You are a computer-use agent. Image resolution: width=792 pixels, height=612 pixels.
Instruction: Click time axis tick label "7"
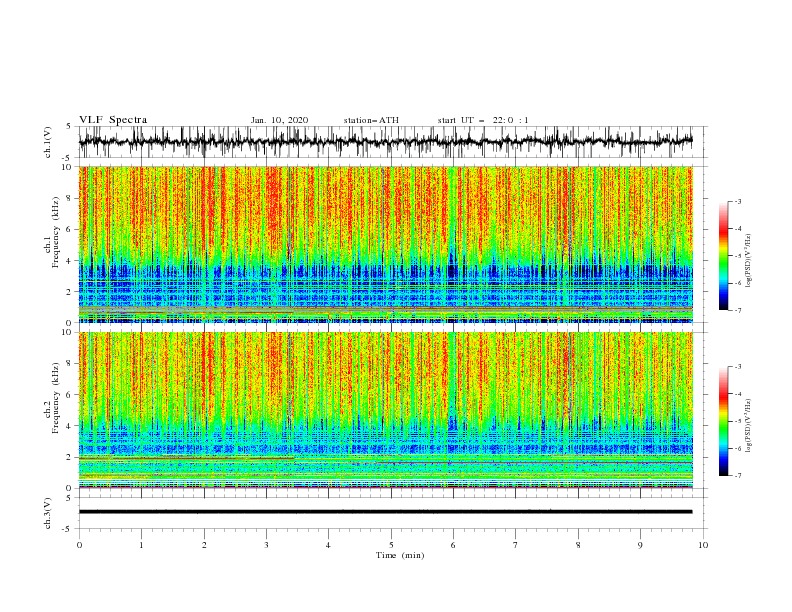pyautogui.click(x=516, y=545)
